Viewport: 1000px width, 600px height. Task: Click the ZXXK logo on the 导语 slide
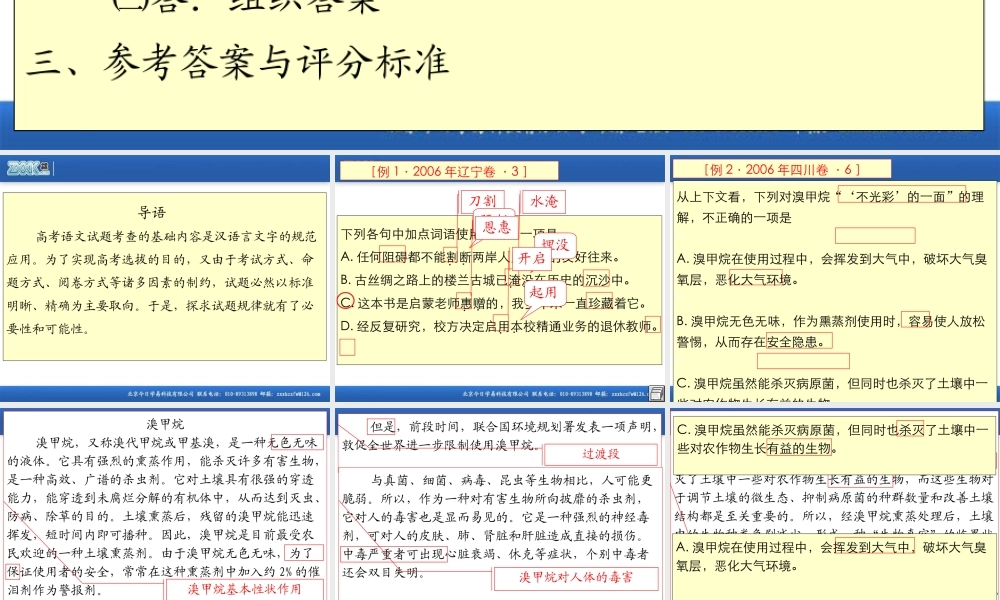pyautogui.click(x=28, y=168)
